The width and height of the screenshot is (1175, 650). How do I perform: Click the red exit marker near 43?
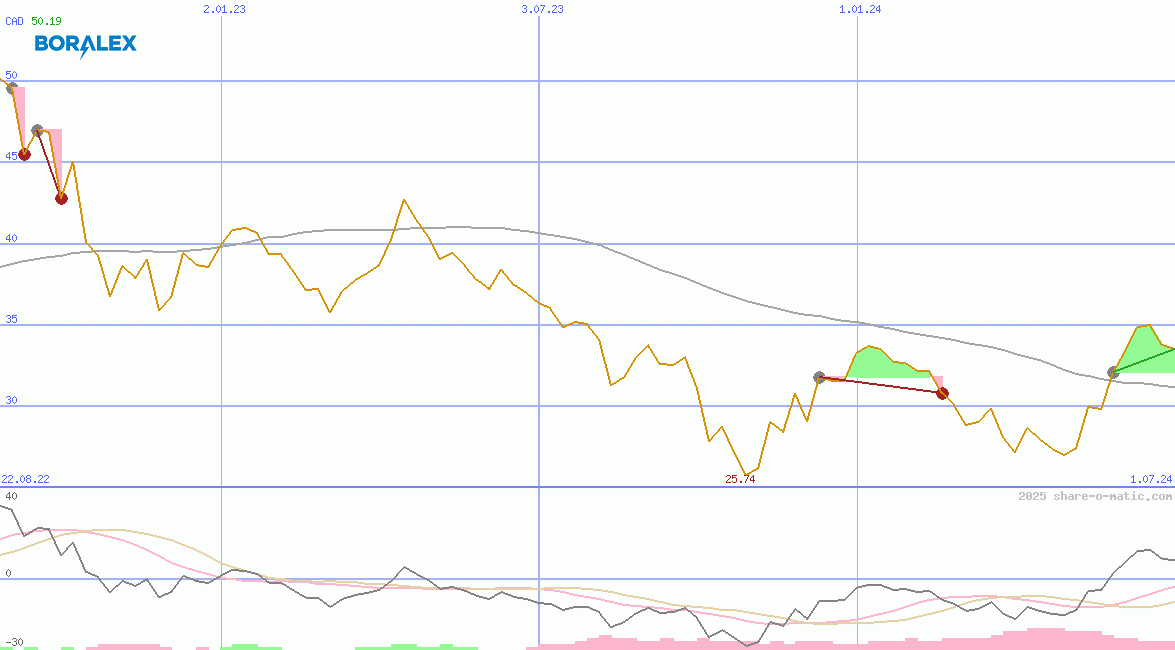click(x=61, y=199)
